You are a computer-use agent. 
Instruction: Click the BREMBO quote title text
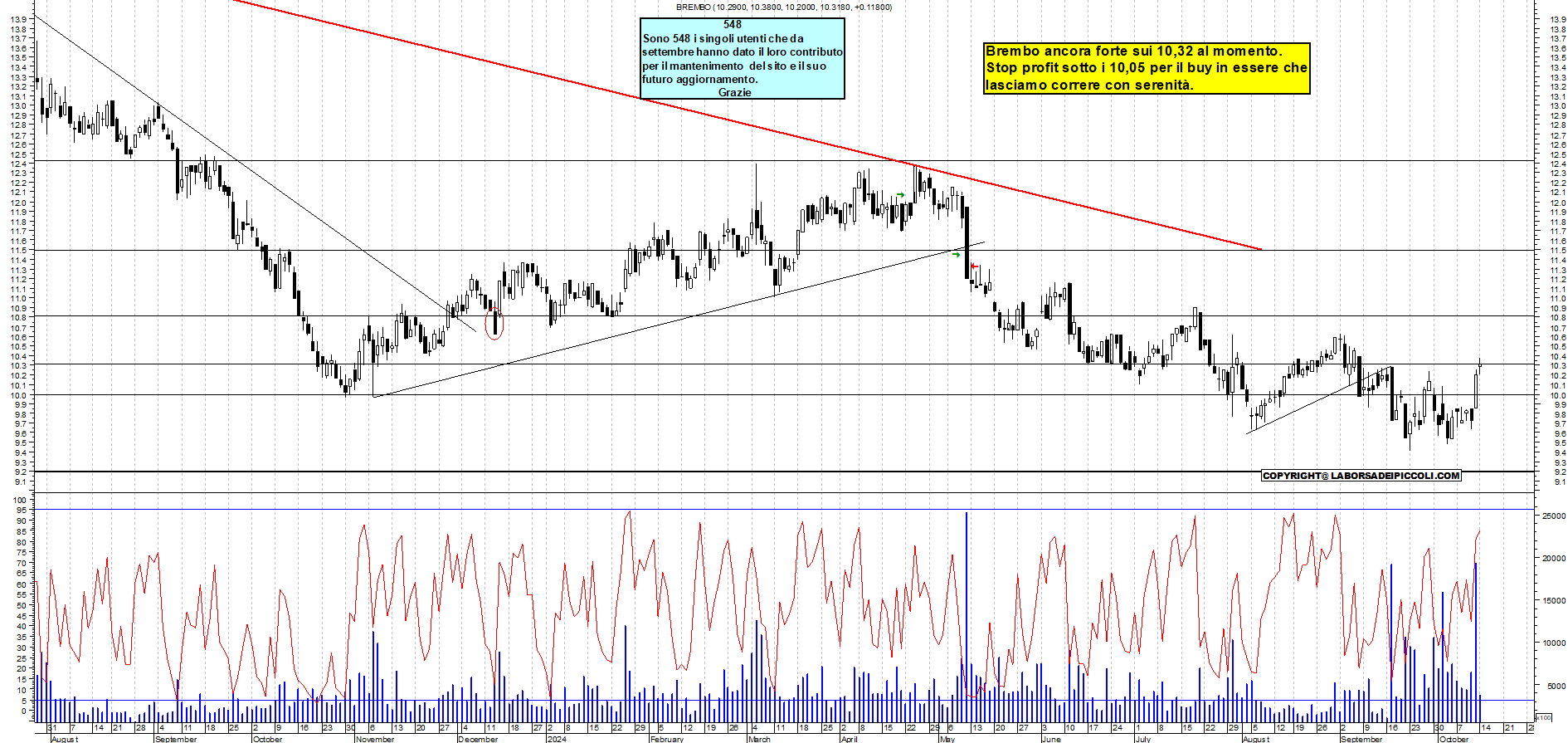[x=784, y=7]
